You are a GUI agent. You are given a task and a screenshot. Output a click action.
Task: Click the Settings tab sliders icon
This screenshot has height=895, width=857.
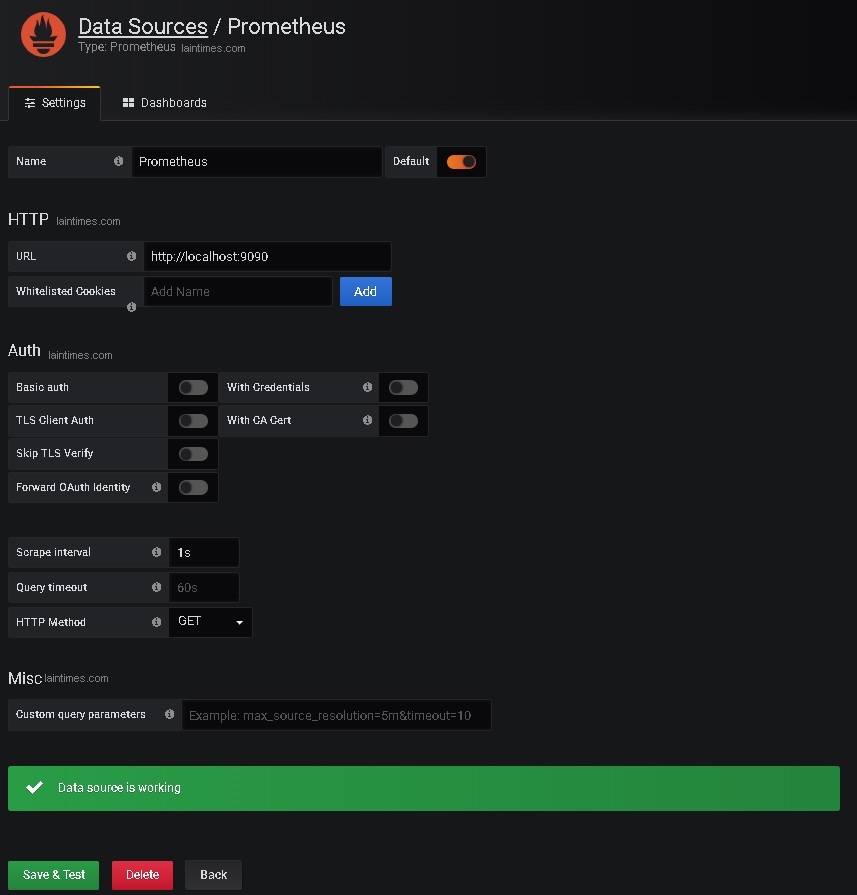tap(30, 103)
